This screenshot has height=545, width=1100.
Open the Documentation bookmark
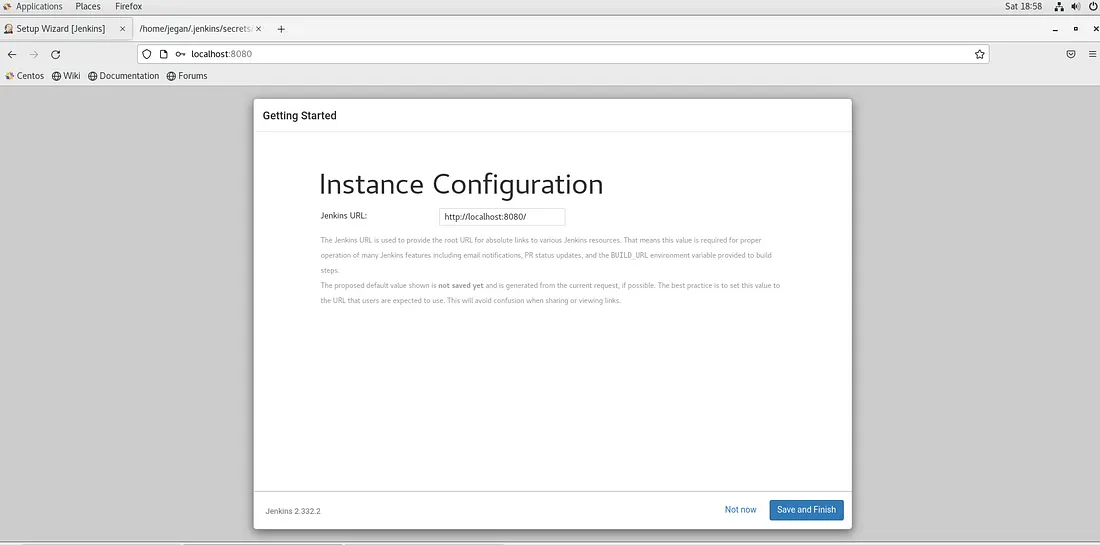click(123, 76)
